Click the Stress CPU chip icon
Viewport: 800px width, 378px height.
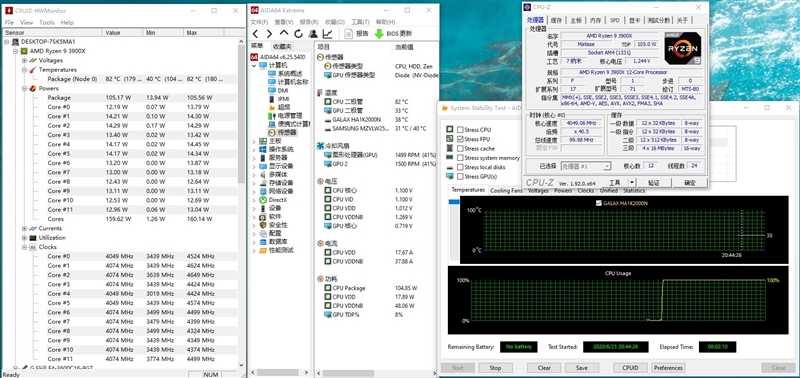point(450,130)
